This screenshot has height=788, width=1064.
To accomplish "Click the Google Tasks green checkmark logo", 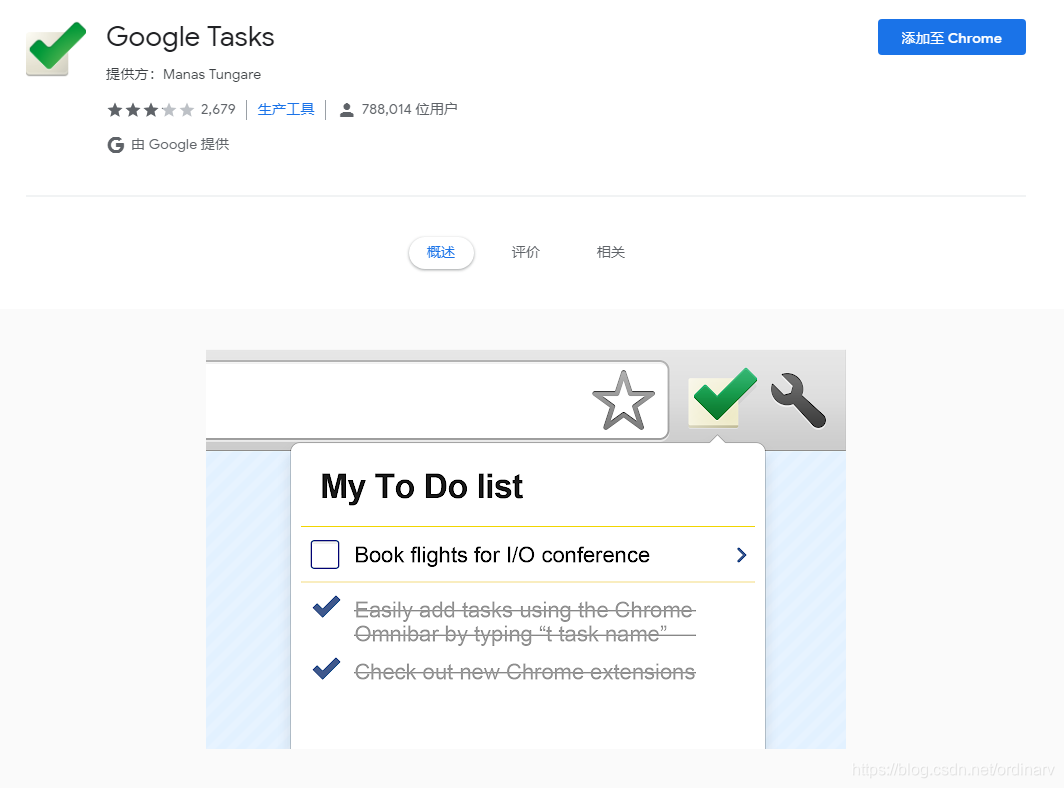I will (56, 49).
